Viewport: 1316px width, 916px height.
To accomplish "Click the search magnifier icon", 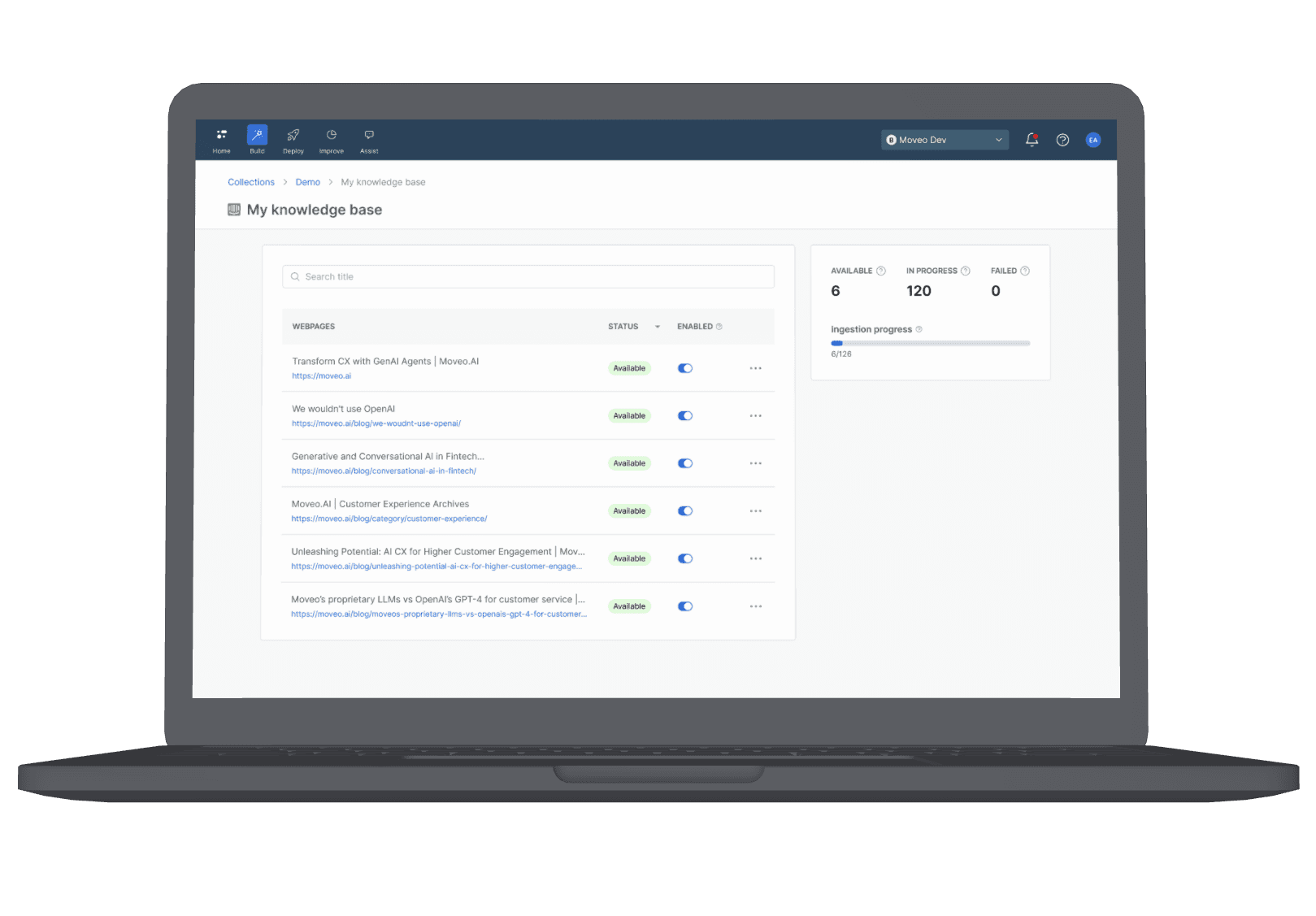I will click(295, 276).
